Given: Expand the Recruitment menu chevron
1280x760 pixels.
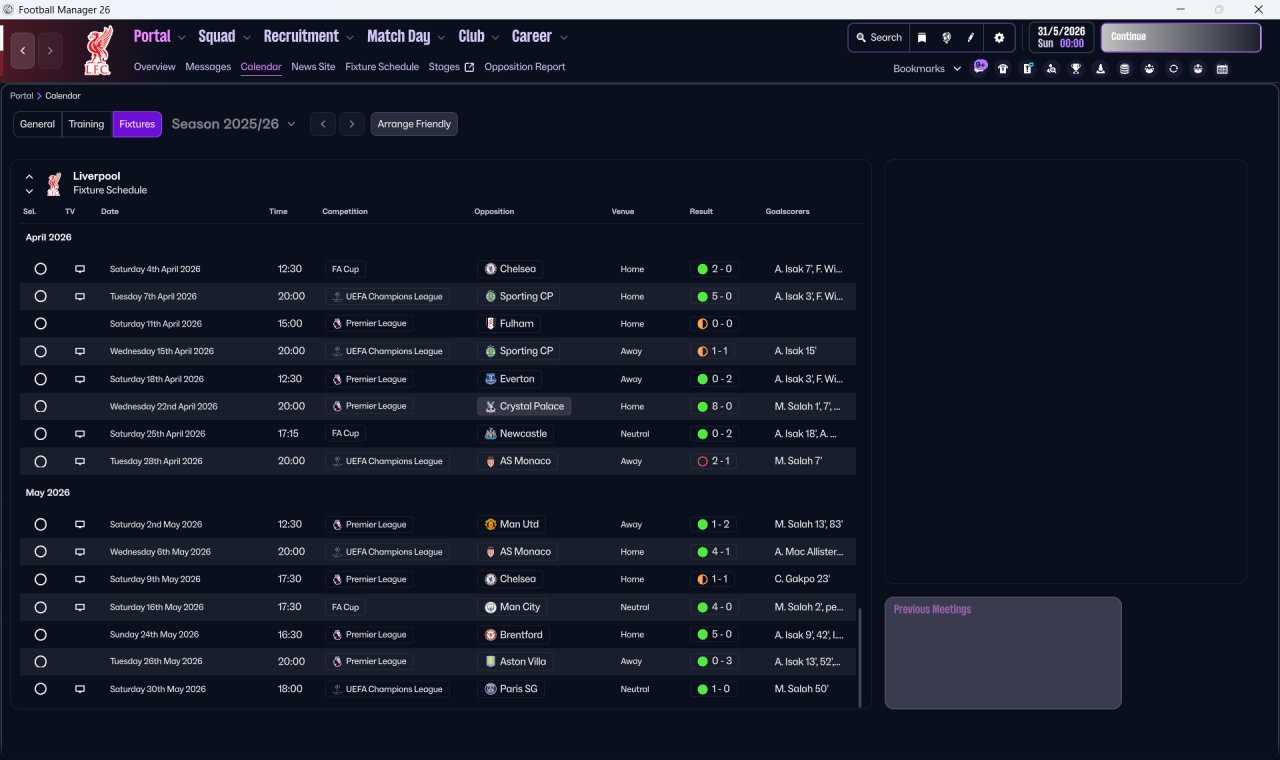Looking at the screenshot, I should click(x=350, y=38).
